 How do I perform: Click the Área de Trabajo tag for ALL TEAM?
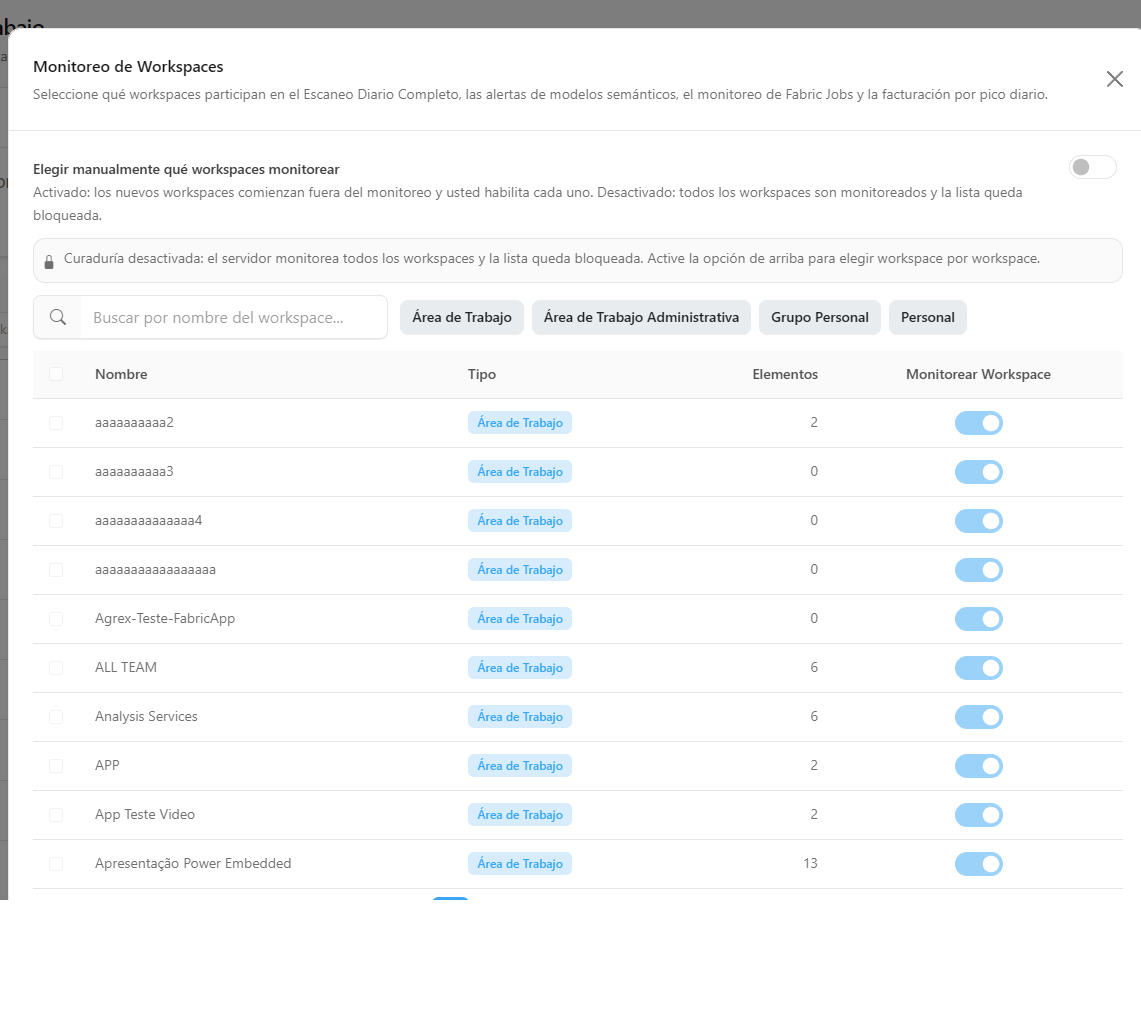520,668
